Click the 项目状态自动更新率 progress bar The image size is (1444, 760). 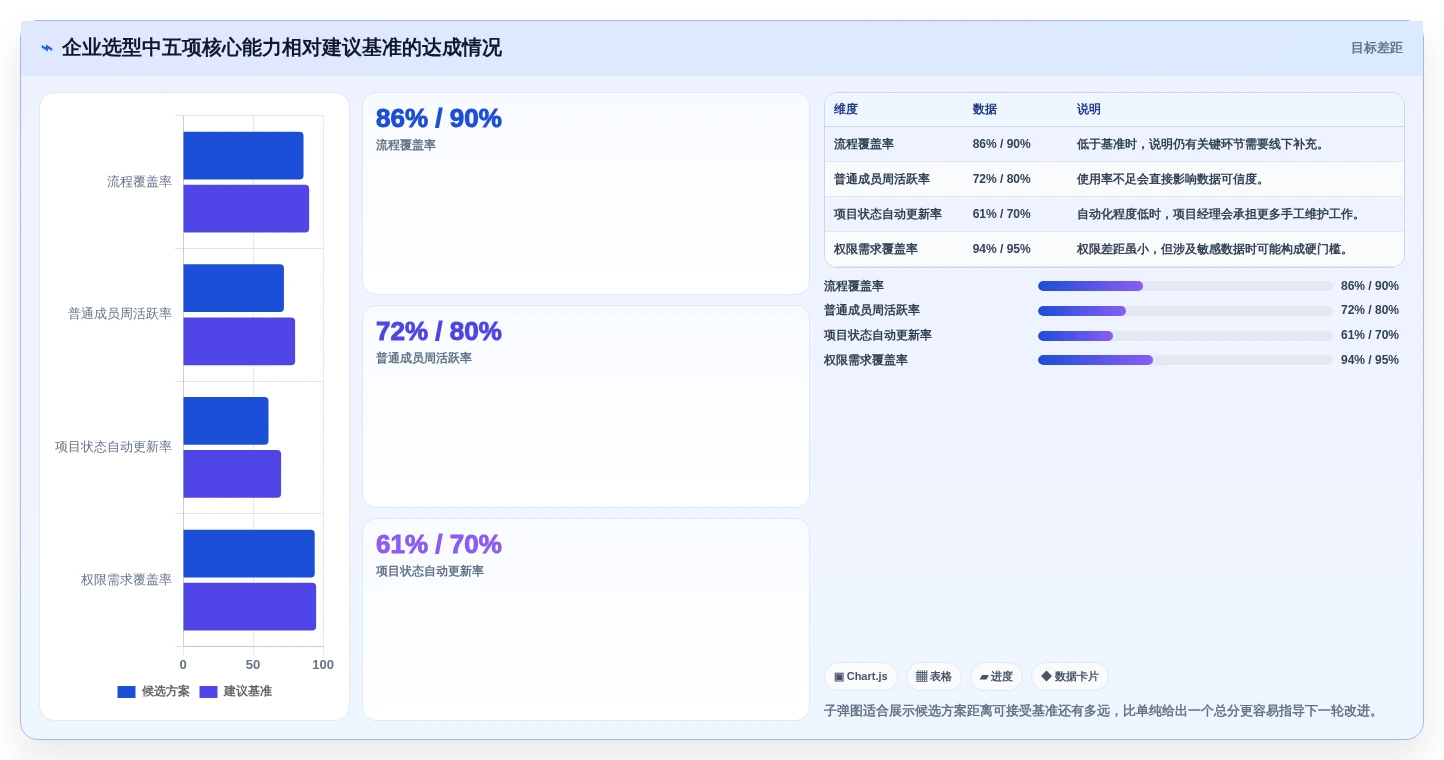pyautogui.click(x=1185, y=336)
